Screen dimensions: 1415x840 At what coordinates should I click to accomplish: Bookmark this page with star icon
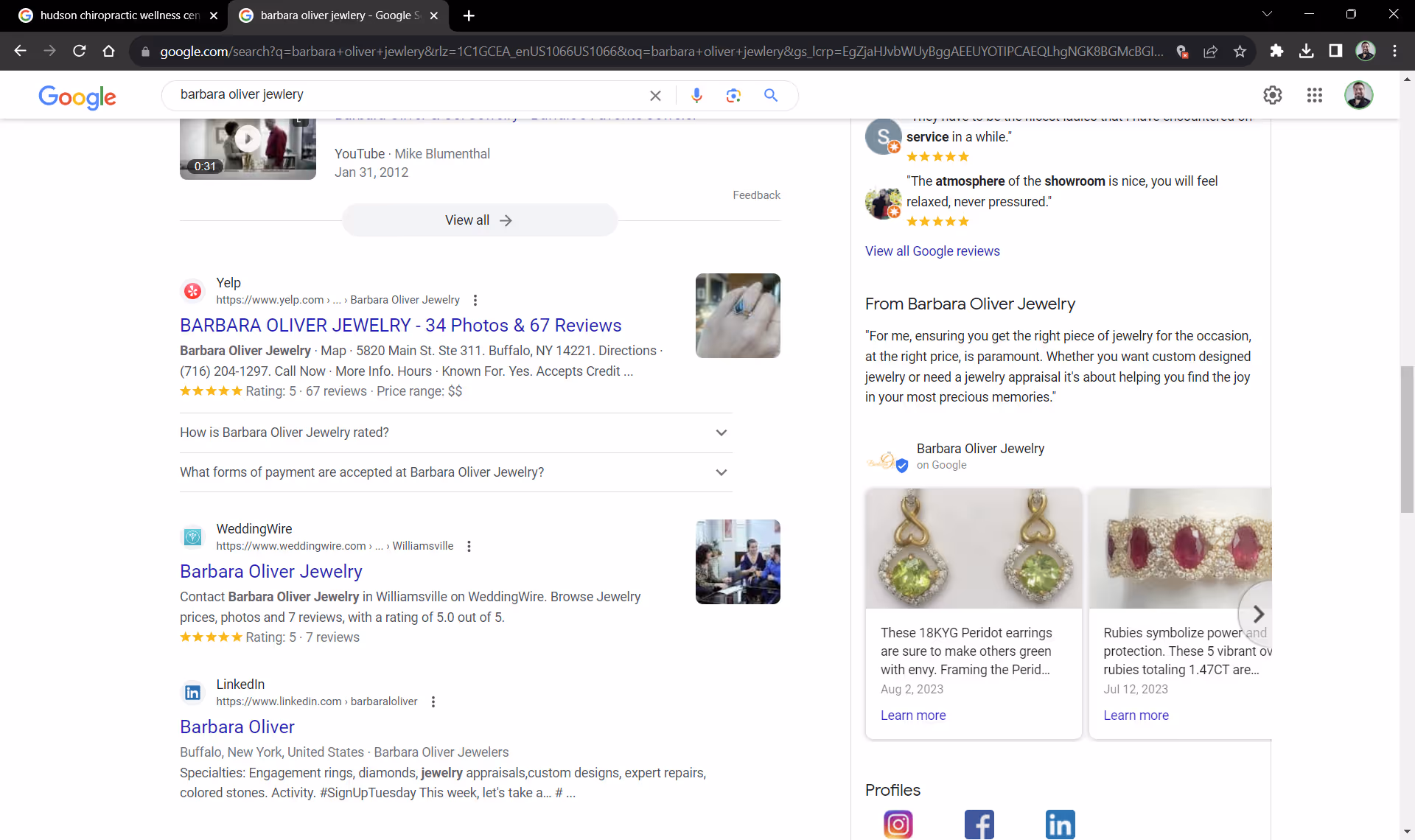pos(1240,51)
